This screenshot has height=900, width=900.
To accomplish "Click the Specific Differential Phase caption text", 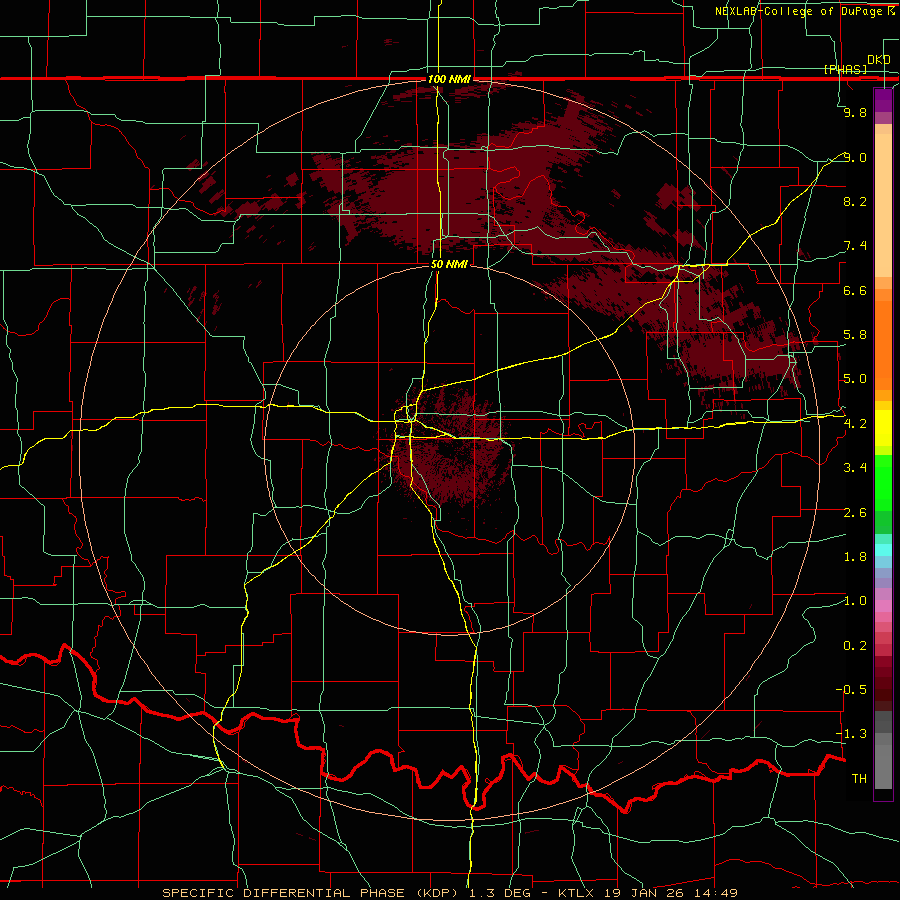I will pos(450,893).
